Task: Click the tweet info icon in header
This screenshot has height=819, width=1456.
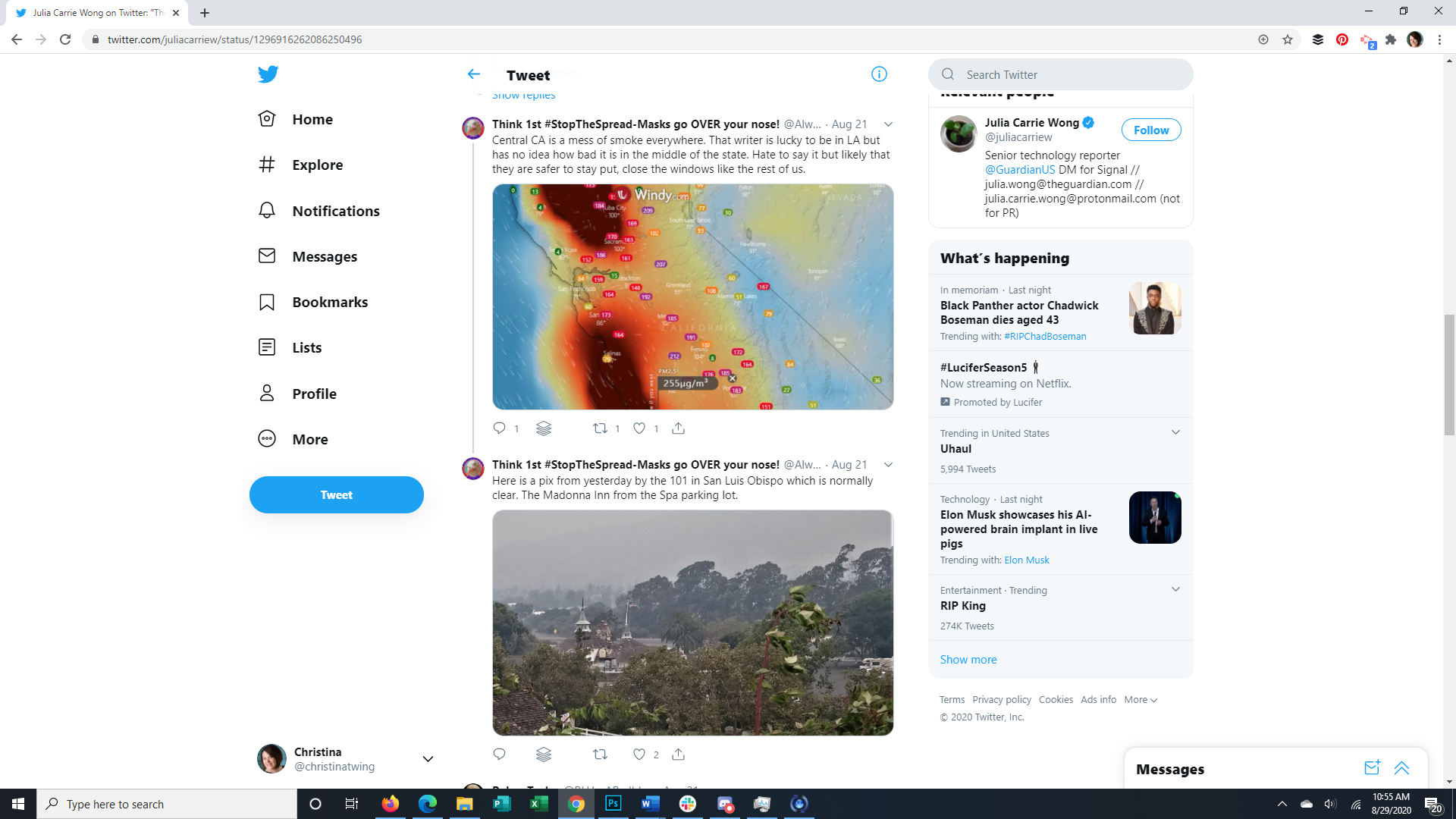Action: click(879, 74)
